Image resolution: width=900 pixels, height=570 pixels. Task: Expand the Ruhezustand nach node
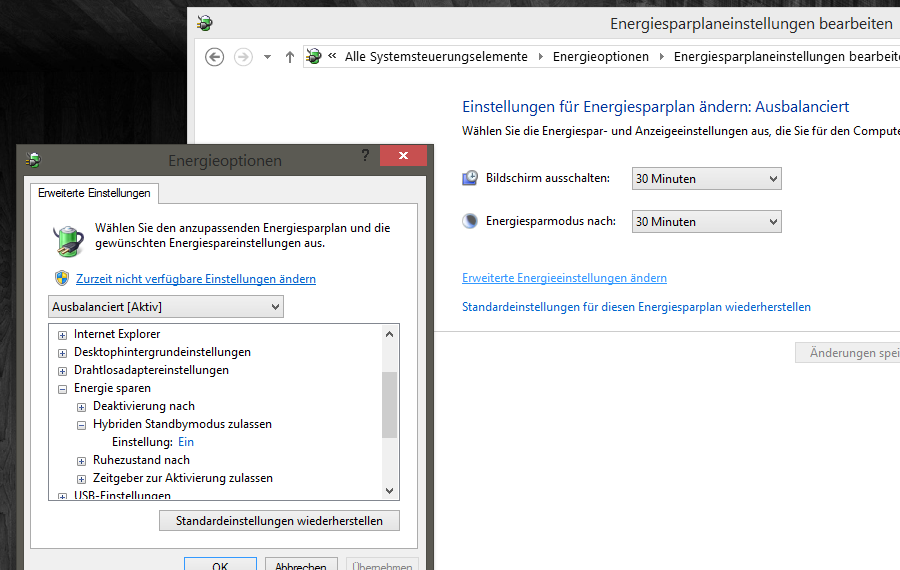click(x=82, y=461)
